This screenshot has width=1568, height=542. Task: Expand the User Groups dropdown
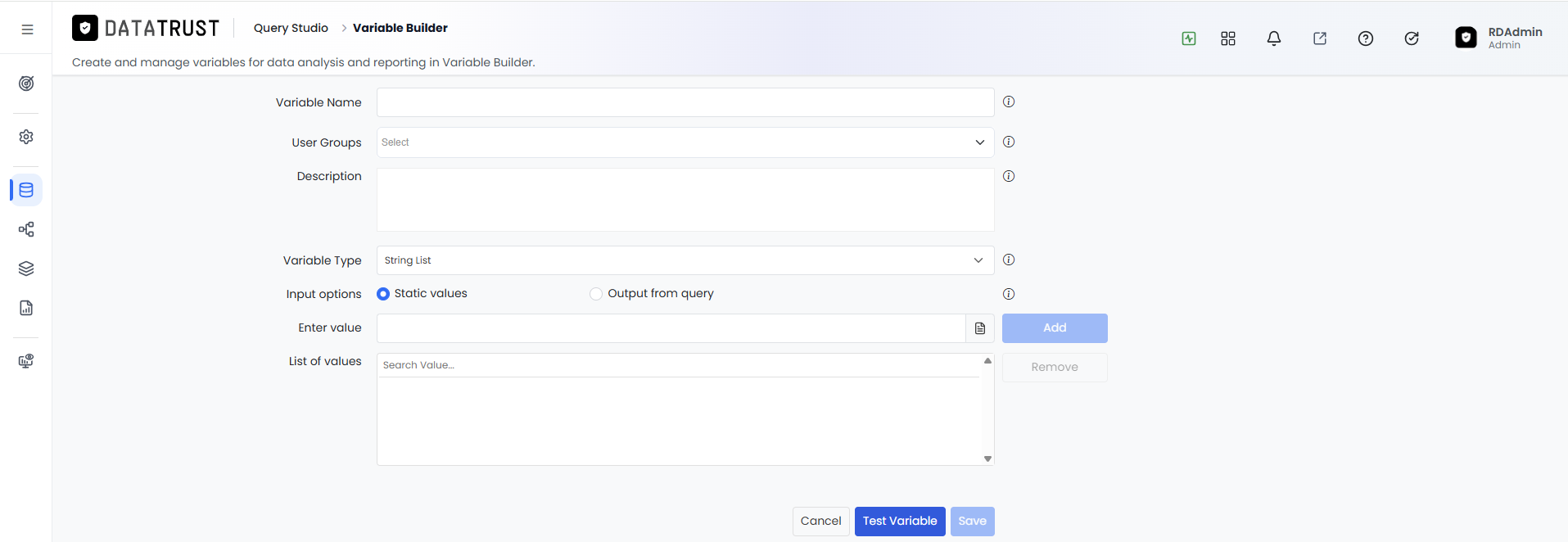[685, 142]
